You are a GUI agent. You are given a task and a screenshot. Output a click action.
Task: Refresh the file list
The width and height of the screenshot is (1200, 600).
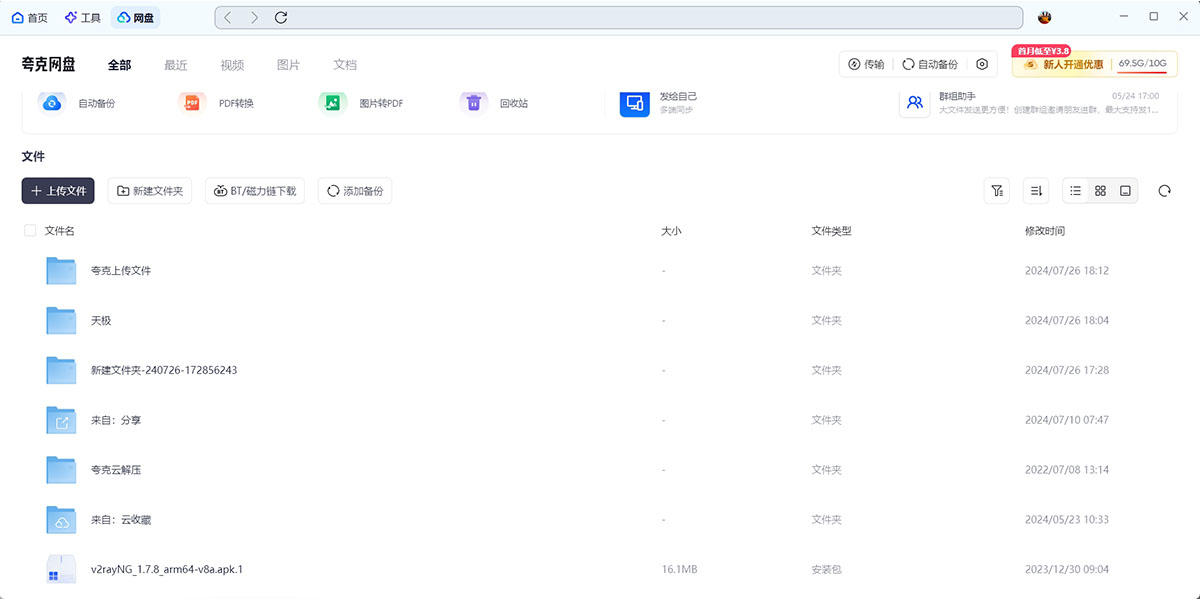pos(1164,191)
